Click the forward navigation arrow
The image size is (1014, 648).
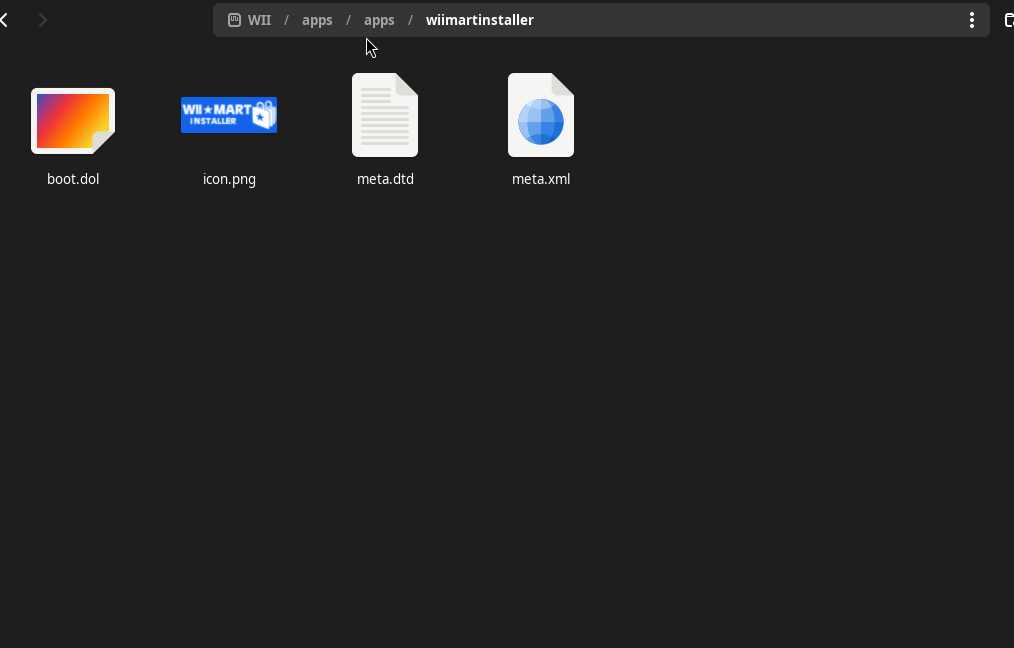pyautogui.click(x=42, y=20)
